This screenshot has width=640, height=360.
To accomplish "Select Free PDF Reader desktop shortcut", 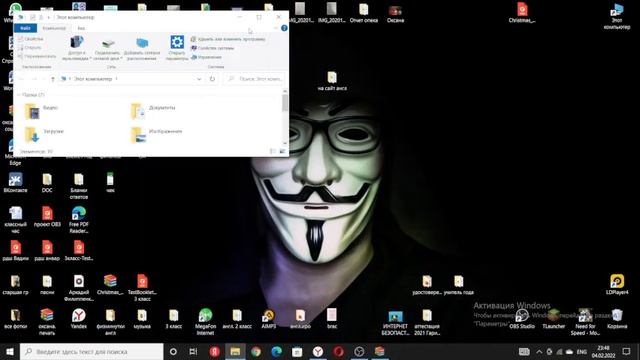I will [79, 220].
